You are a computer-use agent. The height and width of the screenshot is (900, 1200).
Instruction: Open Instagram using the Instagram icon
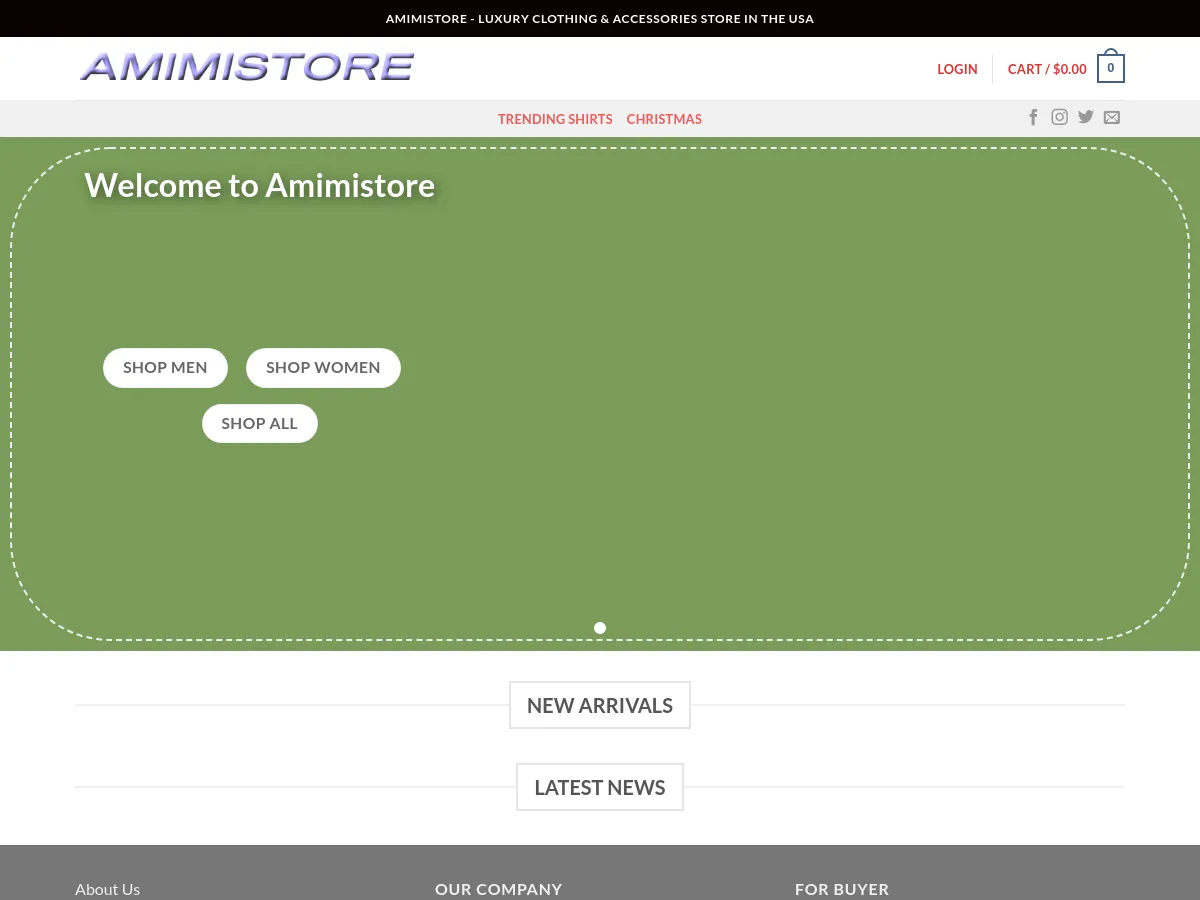(1059, 117)
